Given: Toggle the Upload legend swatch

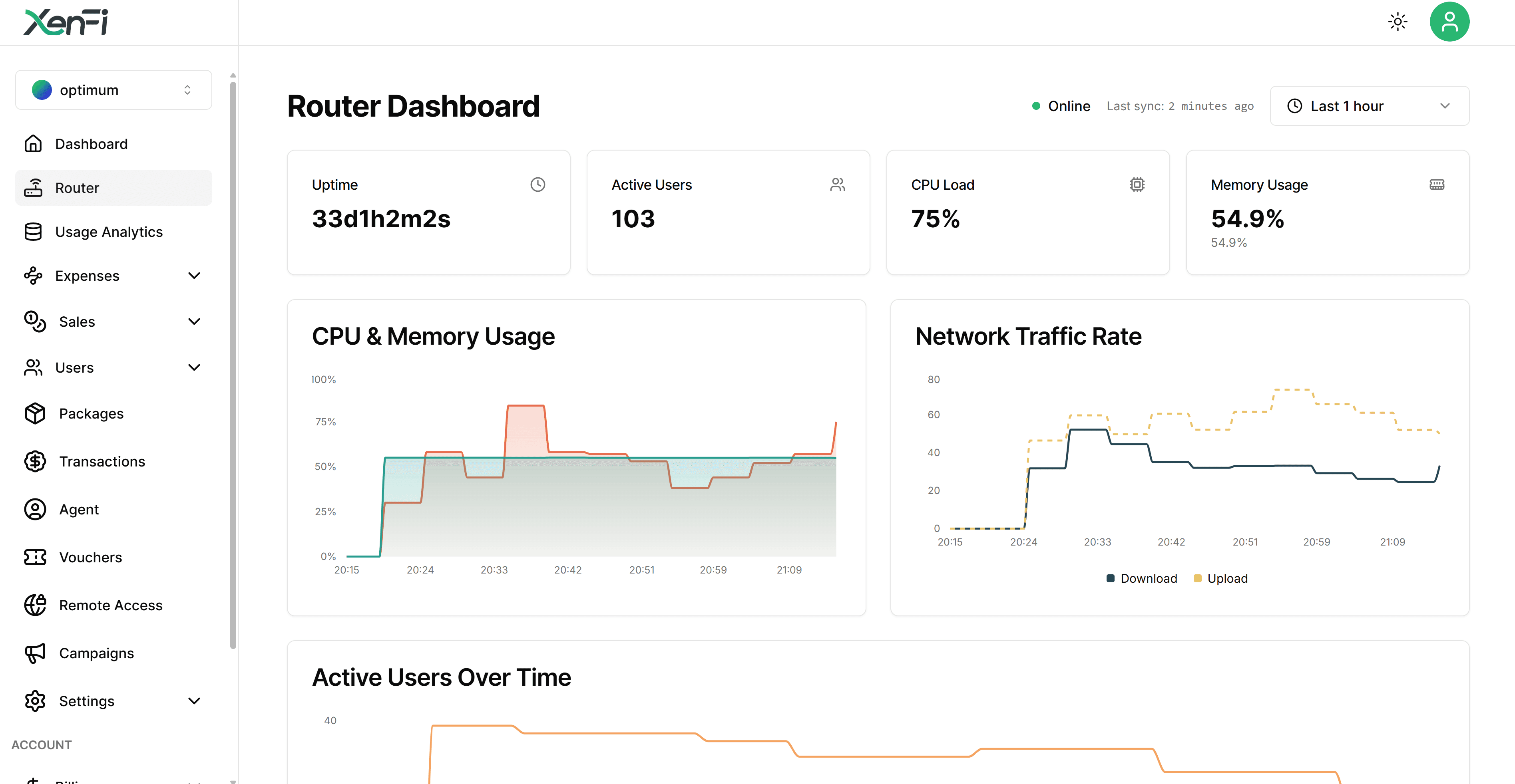Looking at the screenshot, I should tap(1197, 579).
